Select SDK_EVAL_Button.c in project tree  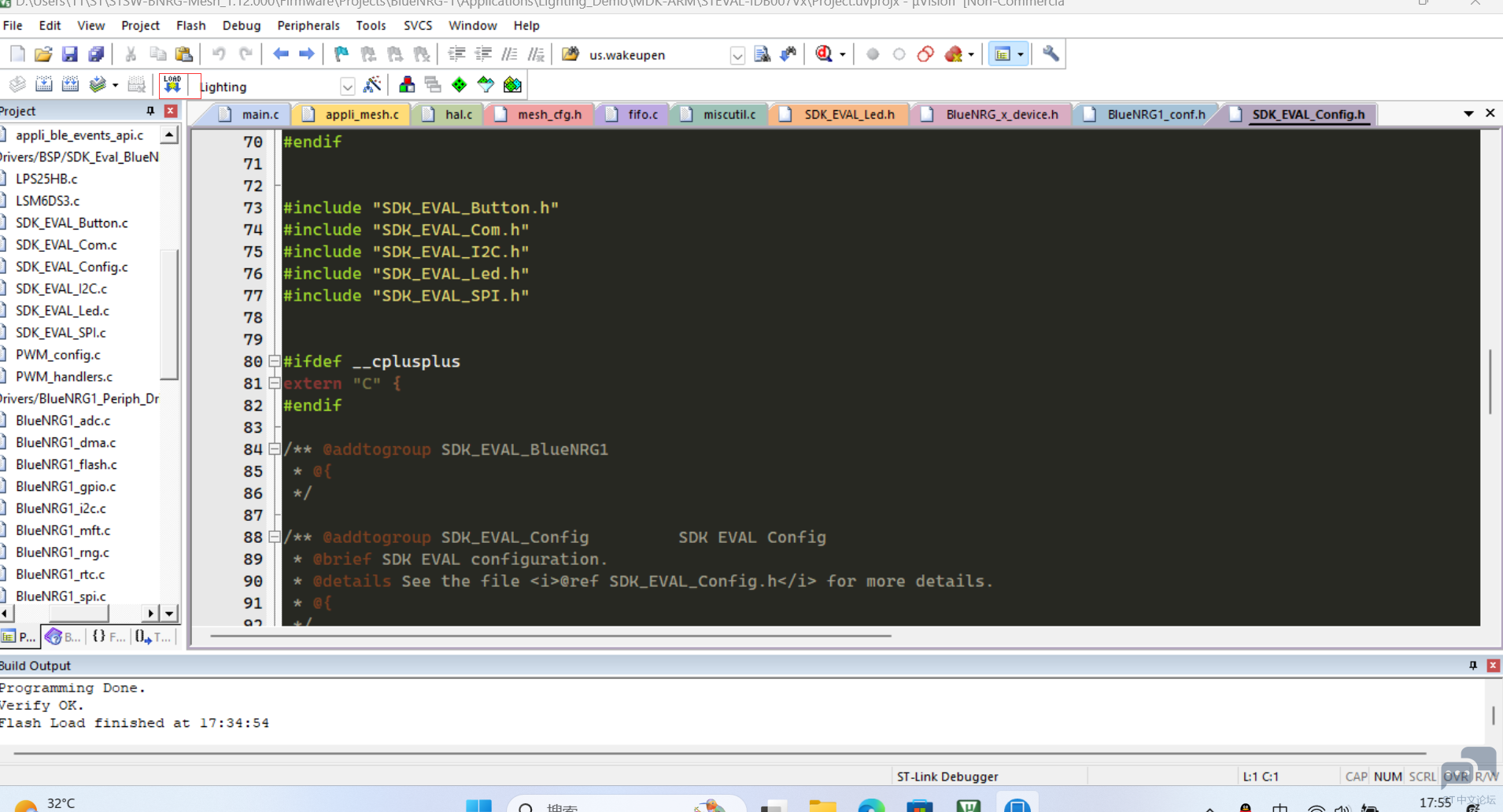[72, 223]
